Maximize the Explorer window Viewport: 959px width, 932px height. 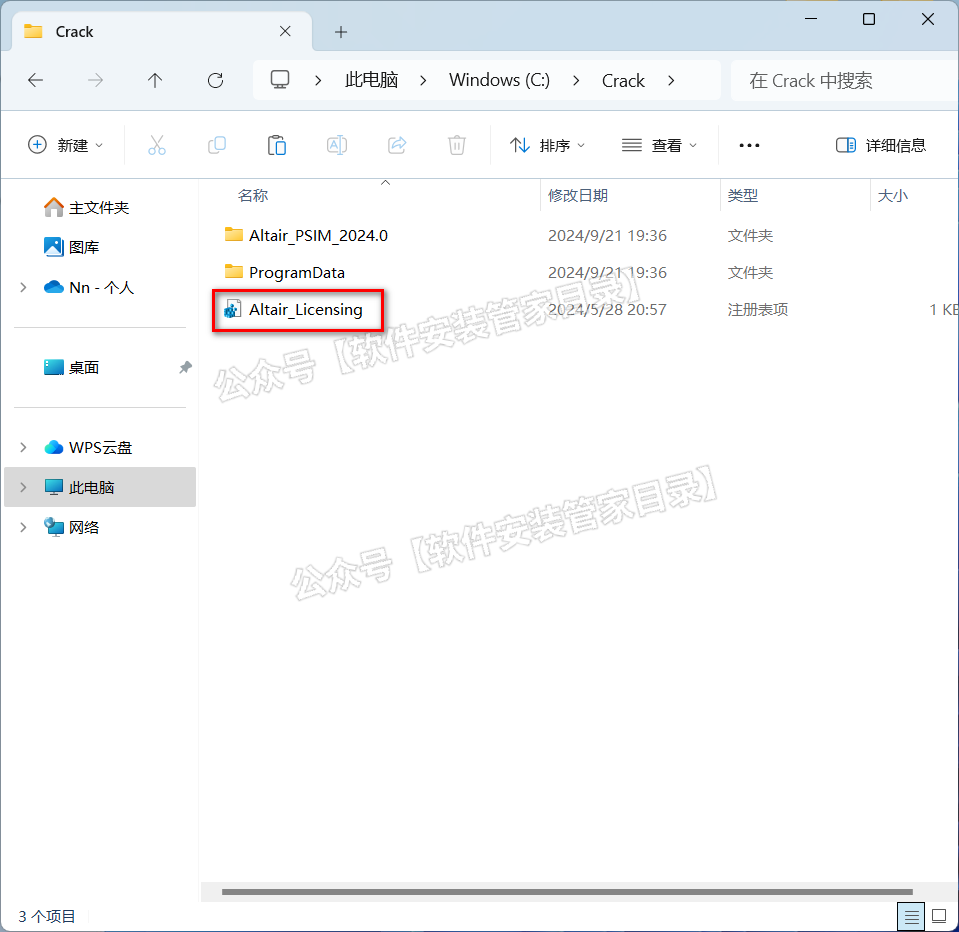point(868,19)
